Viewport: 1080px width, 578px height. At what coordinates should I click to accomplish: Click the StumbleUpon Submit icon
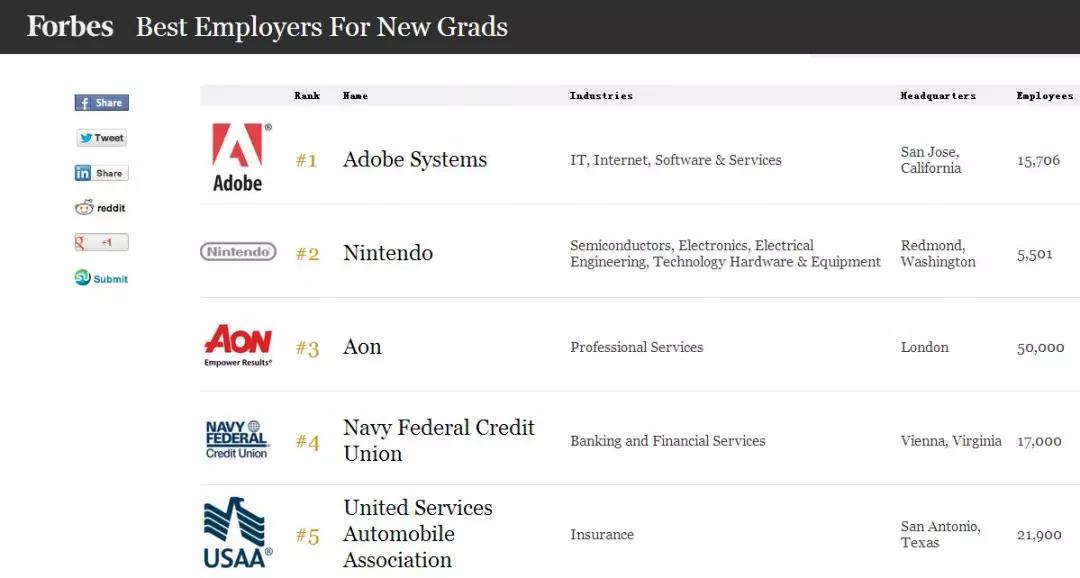(101, 278)
